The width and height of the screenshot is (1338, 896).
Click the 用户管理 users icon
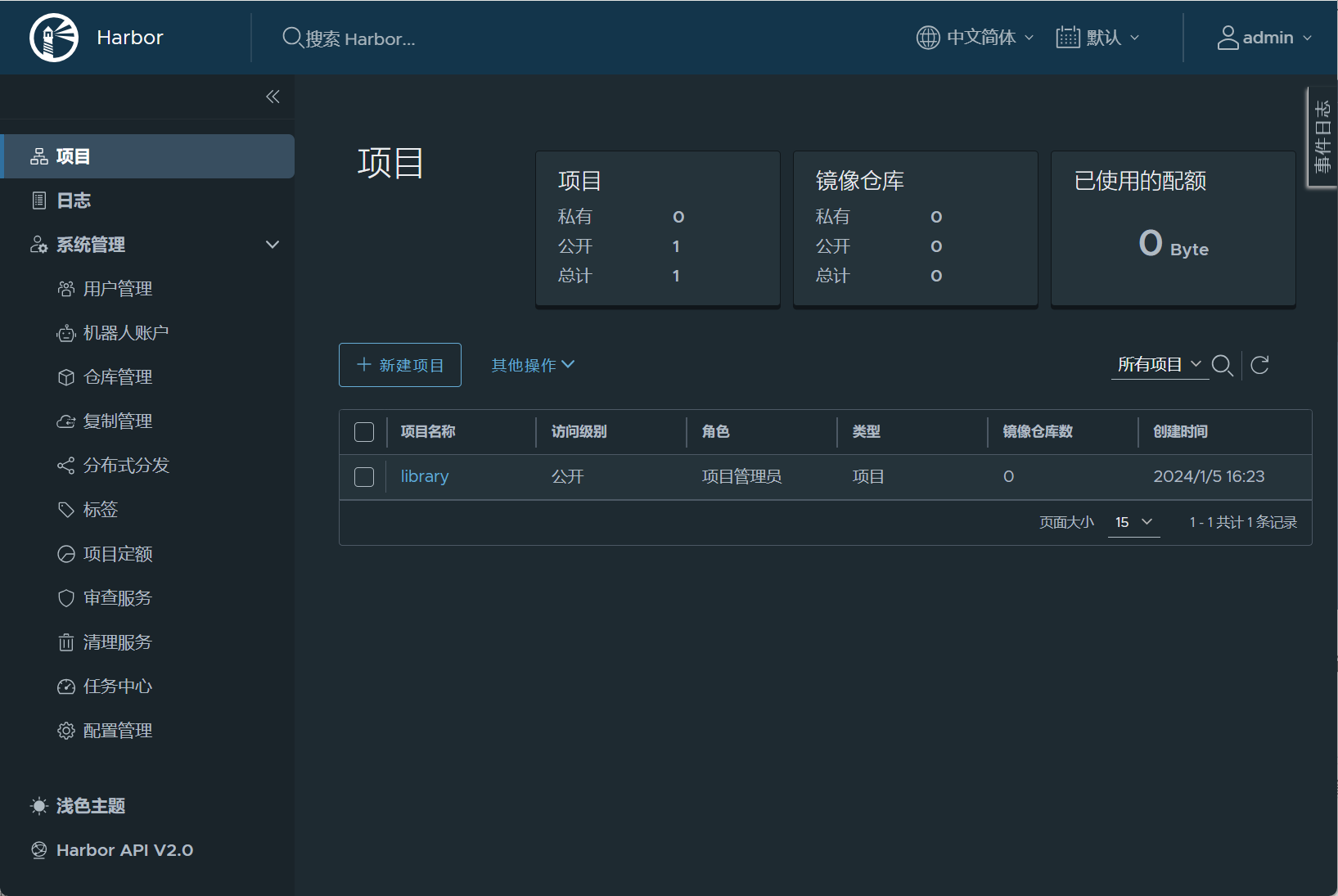pos(66,289)
